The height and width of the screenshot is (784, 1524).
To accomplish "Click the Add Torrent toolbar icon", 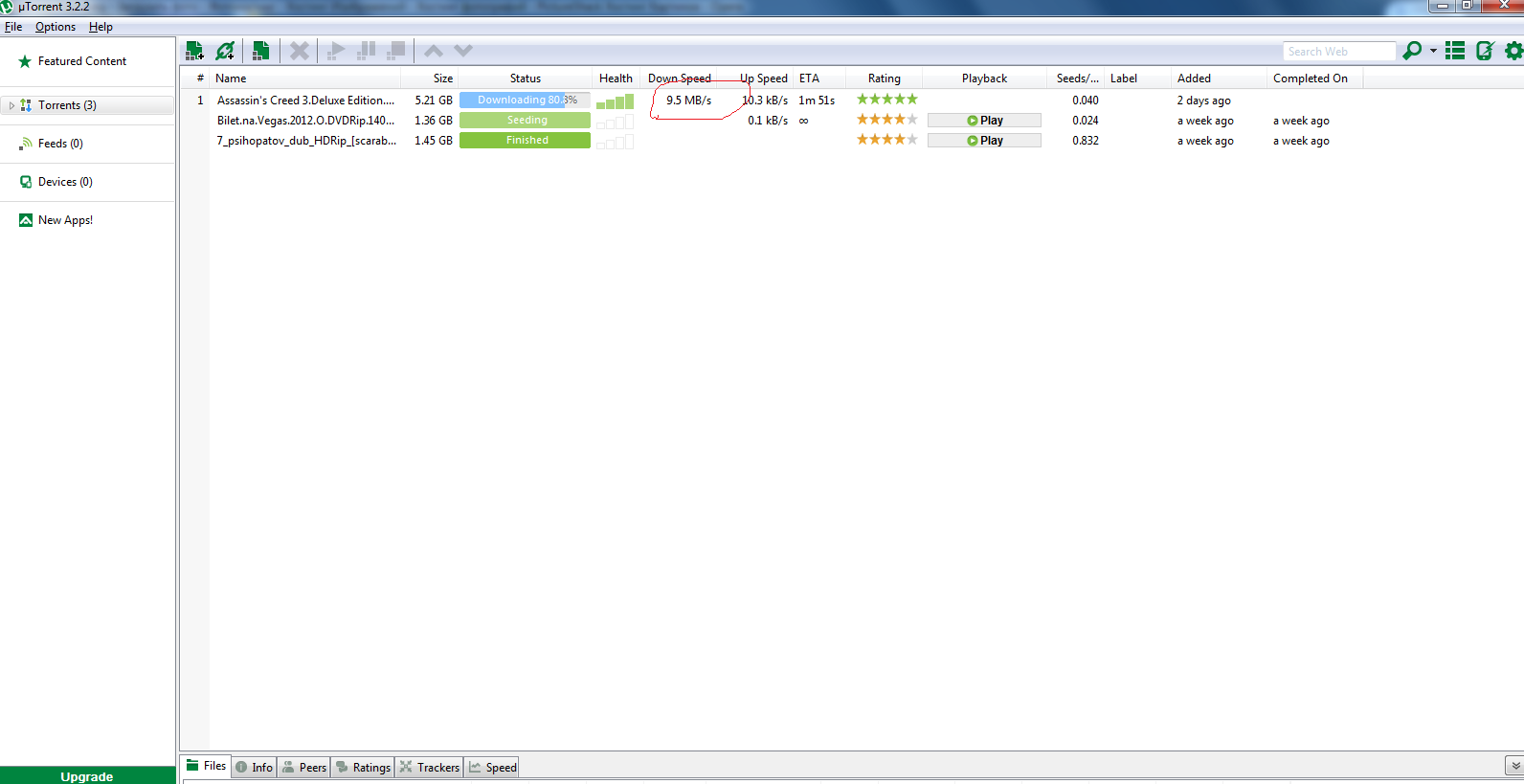I will tap(194, 51).
